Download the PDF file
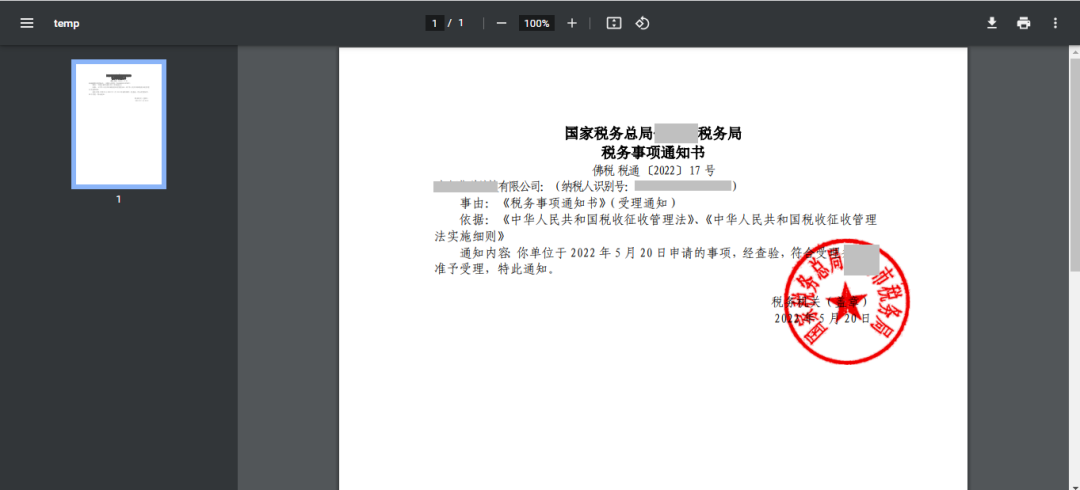 click(992, 23)
